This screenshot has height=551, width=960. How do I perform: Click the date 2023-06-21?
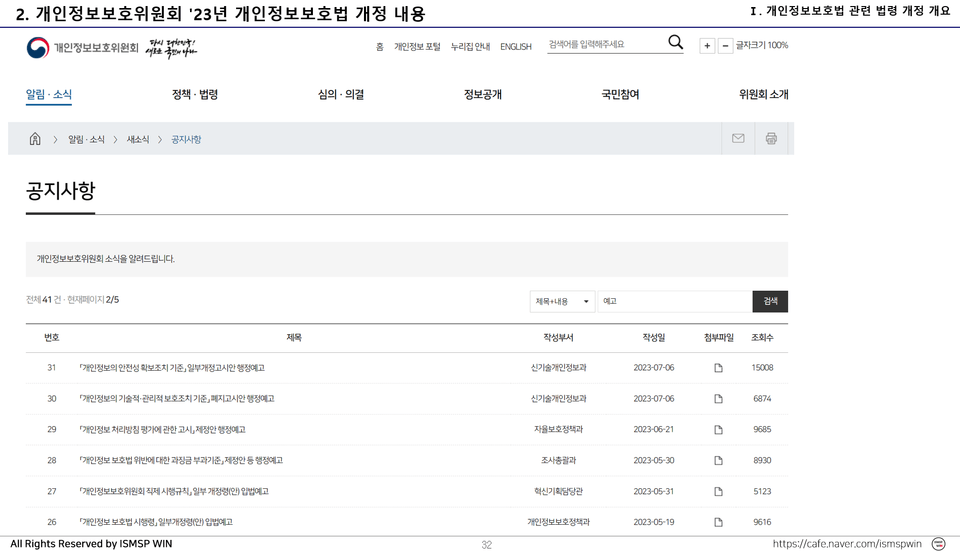654,430
